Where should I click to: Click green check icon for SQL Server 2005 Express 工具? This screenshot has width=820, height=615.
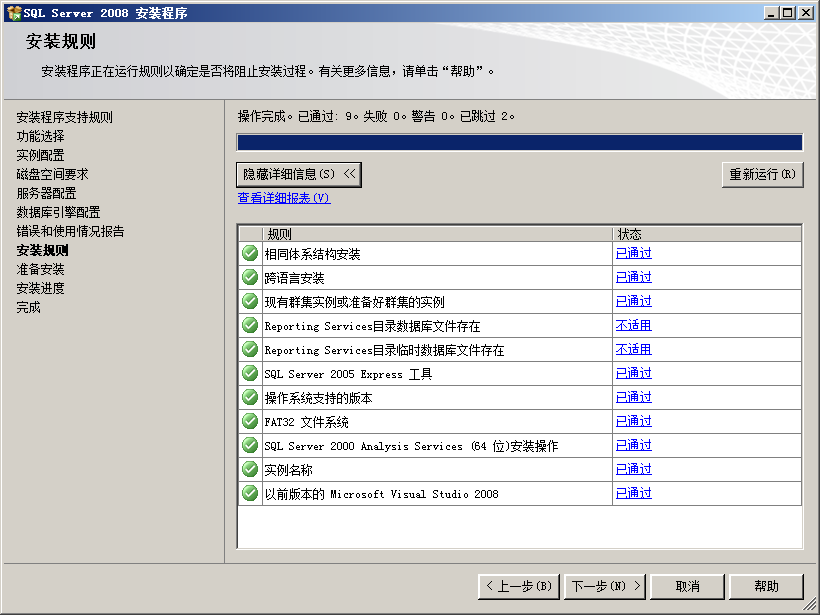click(x=250, y=373)
